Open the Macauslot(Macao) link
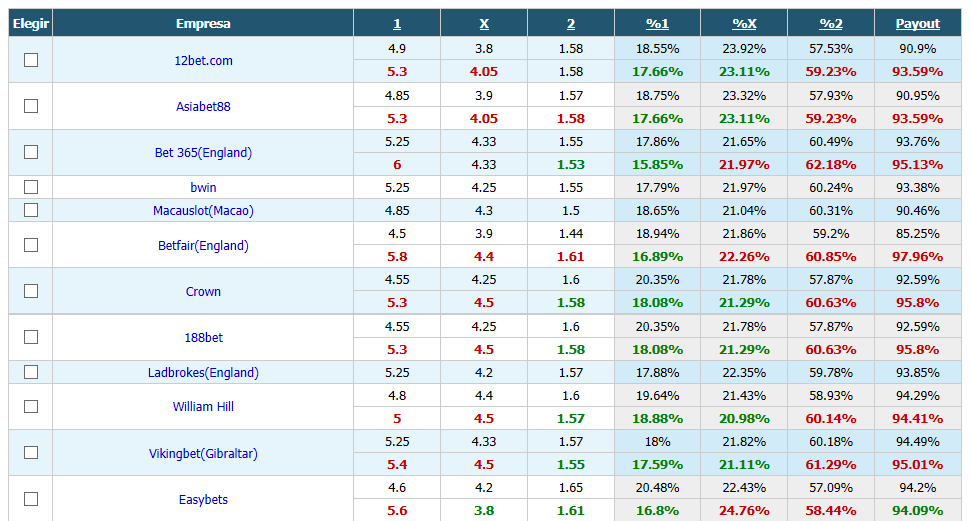The image size is (971, 521). pos(203,211)
